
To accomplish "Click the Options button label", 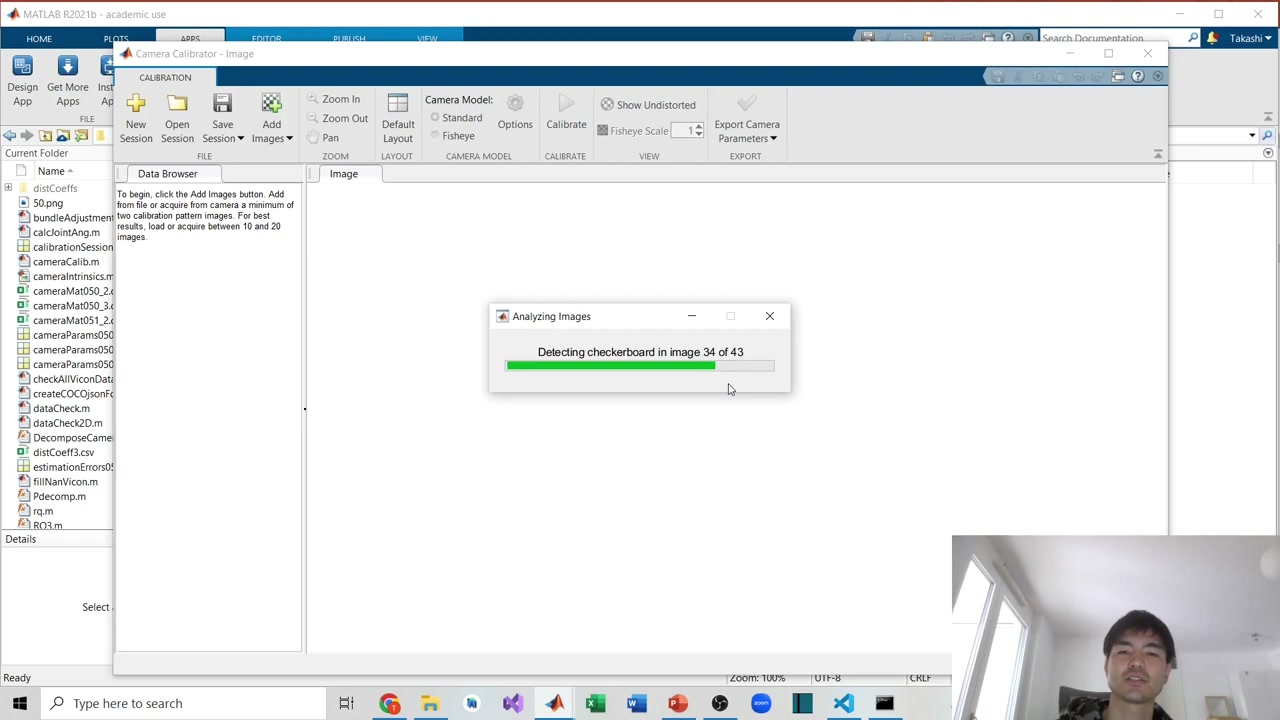I will tap(515, 125).
